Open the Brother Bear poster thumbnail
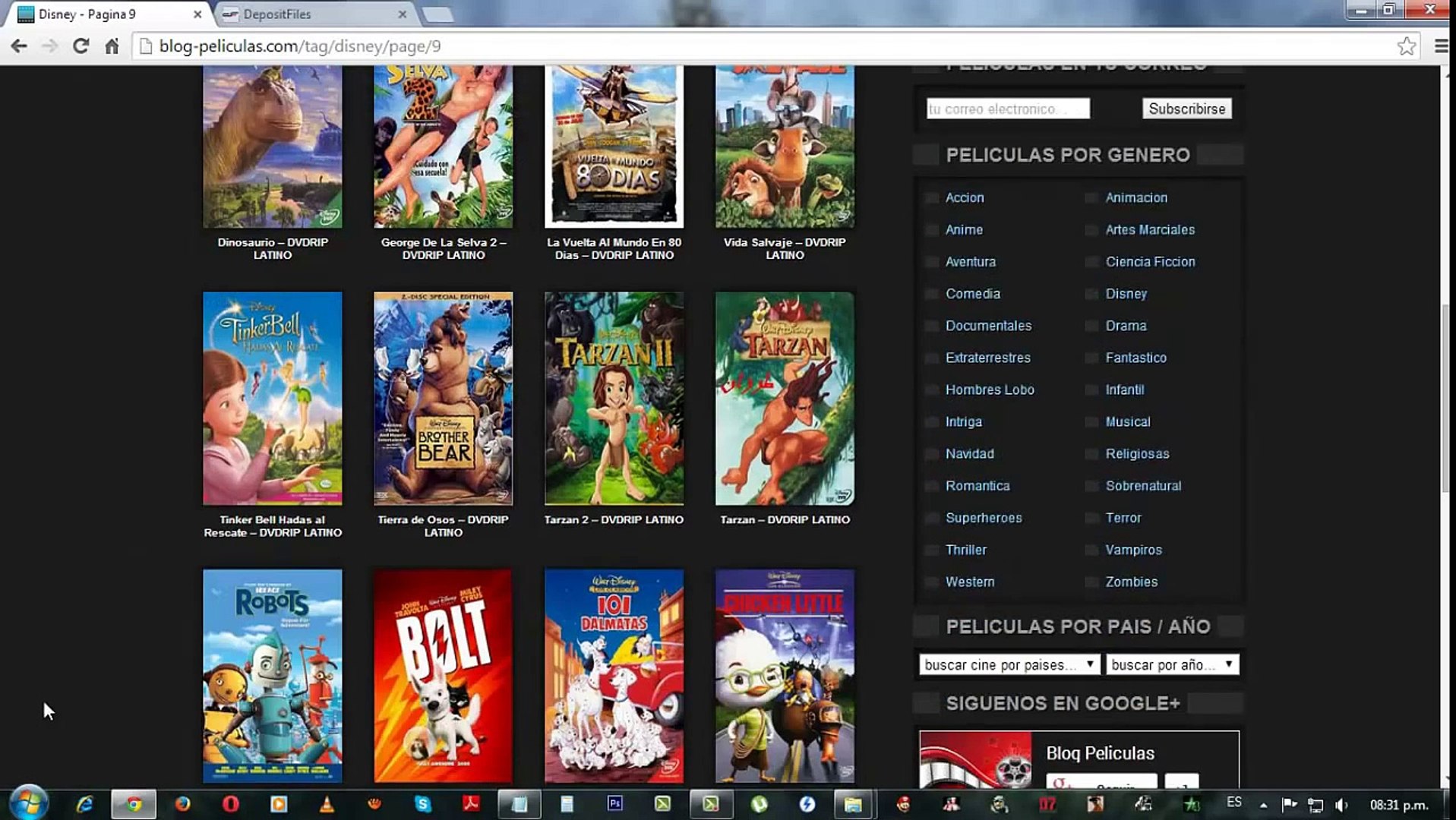Viewport: 1456px width, 820px height. (443, 399)
